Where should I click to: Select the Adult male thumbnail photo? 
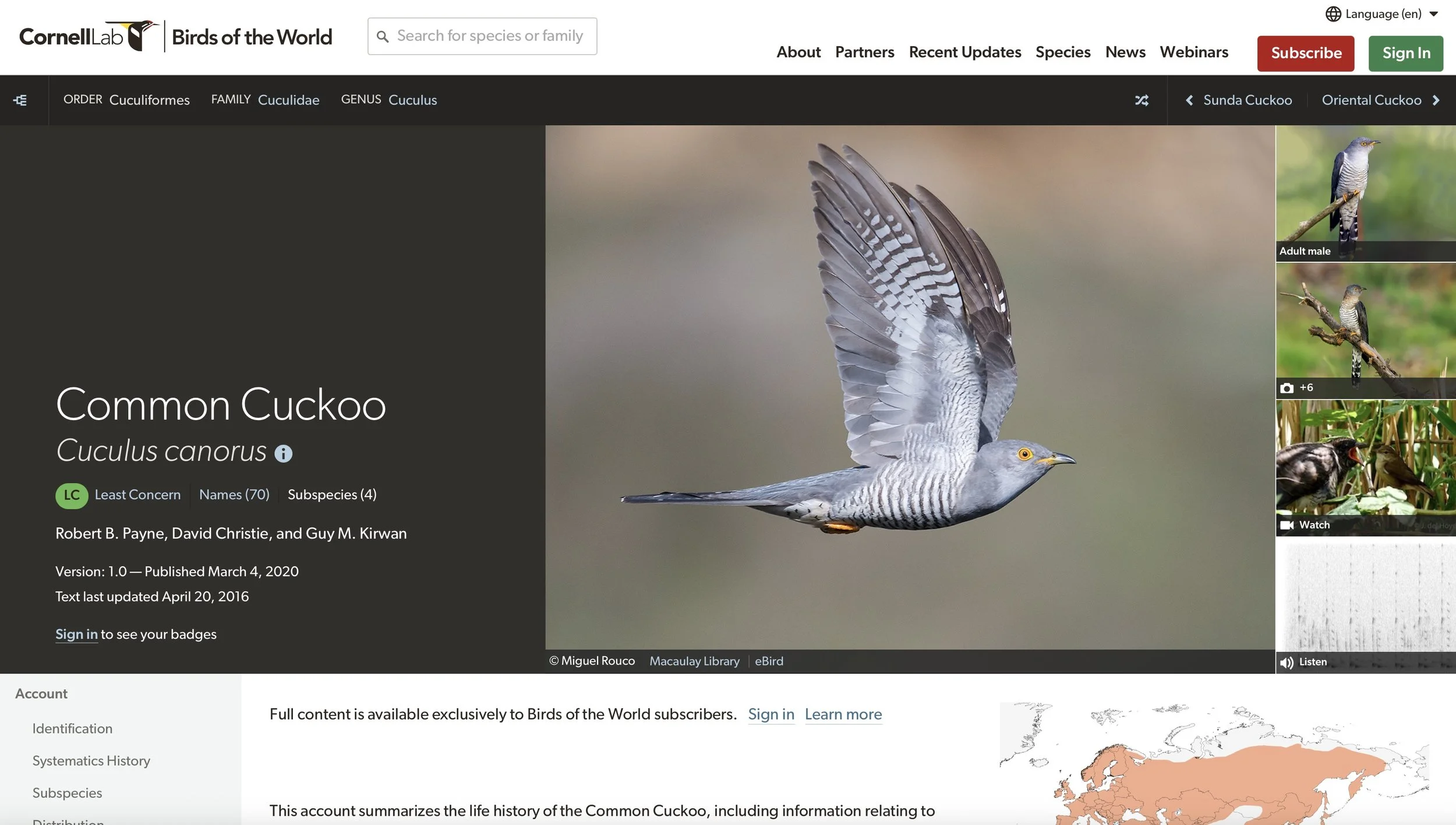(1365, 192)
